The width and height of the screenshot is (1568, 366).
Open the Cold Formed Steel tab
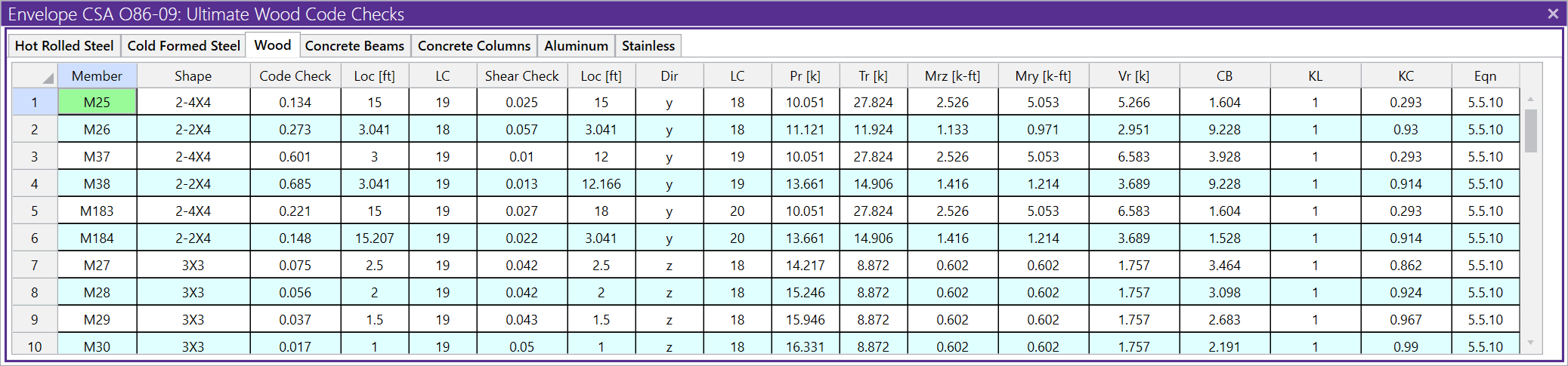184,46
